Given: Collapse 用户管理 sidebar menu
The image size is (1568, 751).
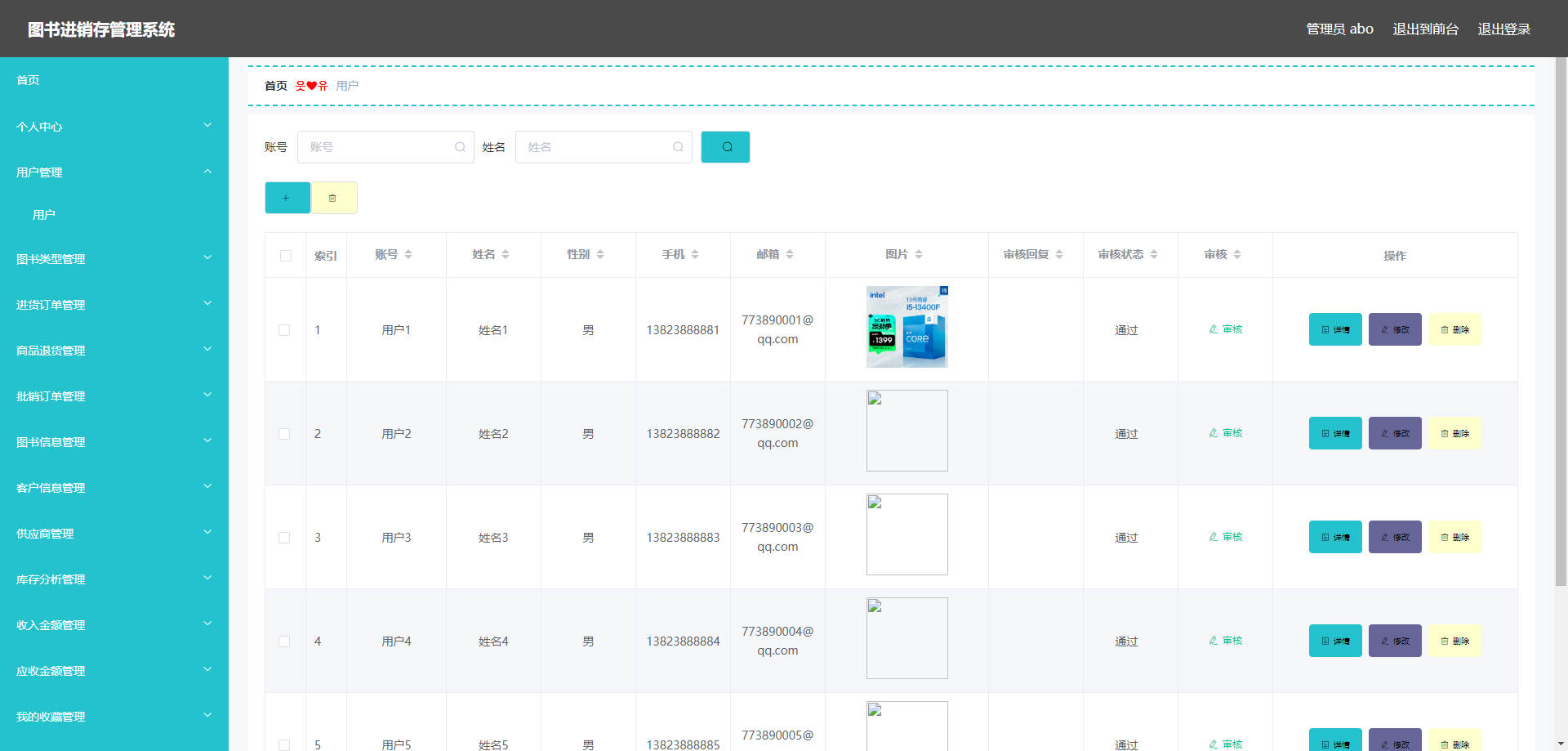Looking at the screenshot, I should click(114, 172).
